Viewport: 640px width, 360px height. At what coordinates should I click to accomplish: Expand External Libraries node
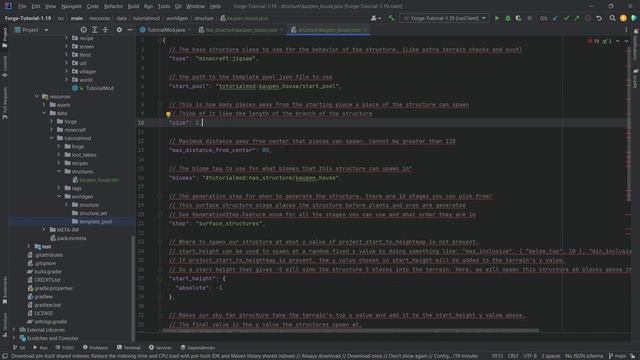pos(14,330)
